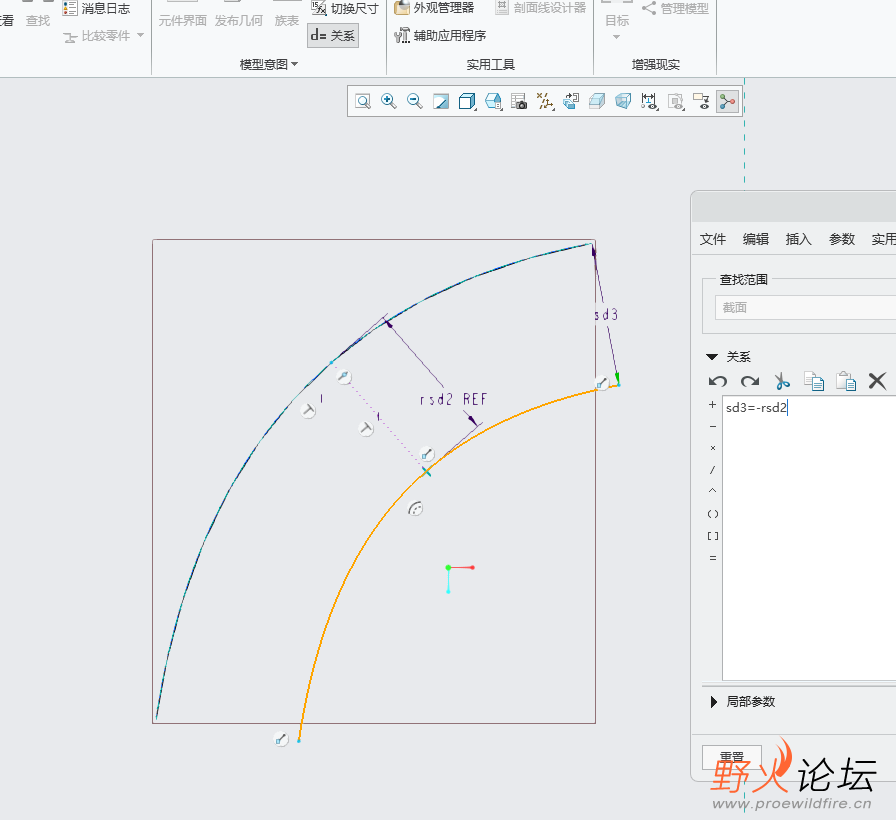Click the sketch view orientation icon
Image resolution: width=896 pixels, height=820 pixels.
click(571, 102)
